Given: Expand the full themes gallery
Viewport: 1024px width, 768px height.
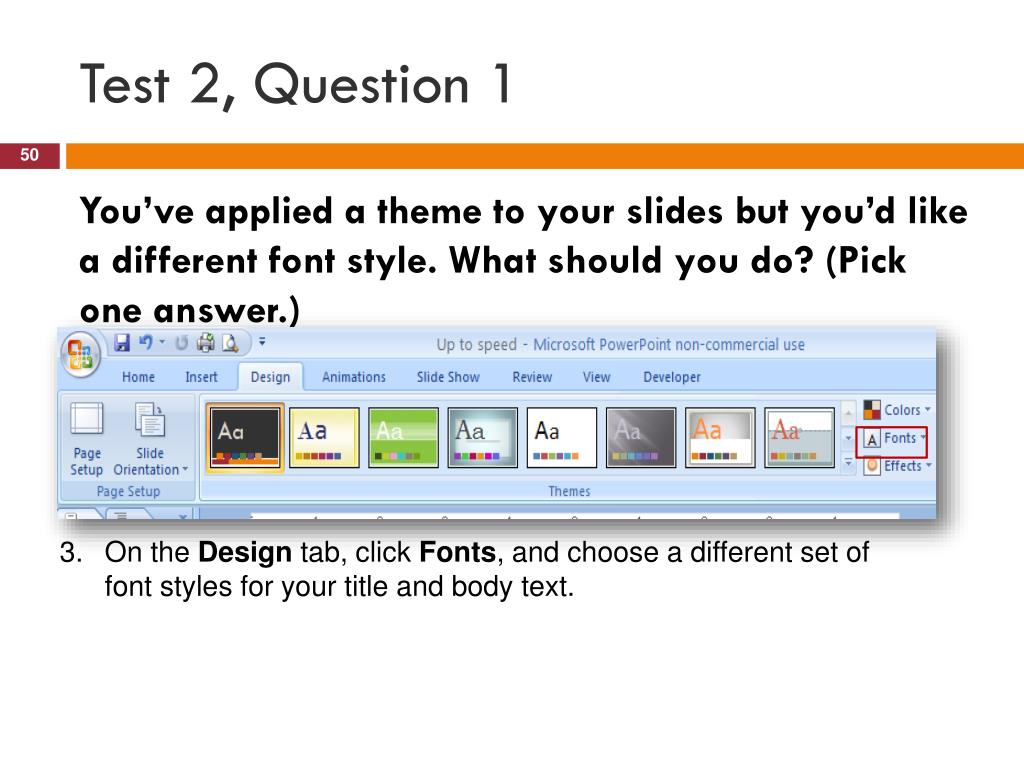Looking at the screenshot, I should pyautogui.click(x=848, y=464).
